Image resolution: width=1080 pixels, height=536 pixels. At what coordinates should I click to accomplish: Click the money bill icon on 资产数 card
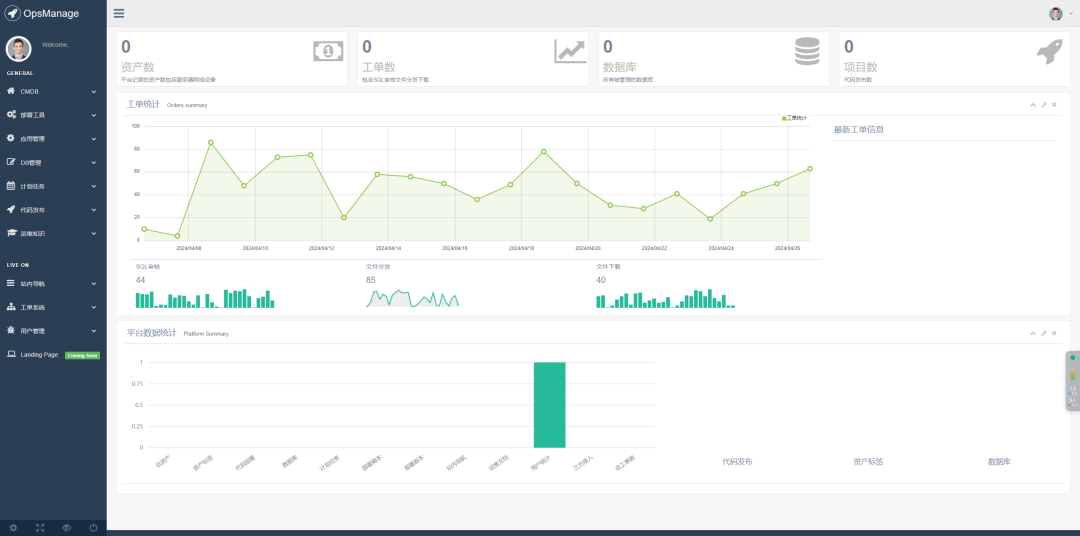coord(328,50)
